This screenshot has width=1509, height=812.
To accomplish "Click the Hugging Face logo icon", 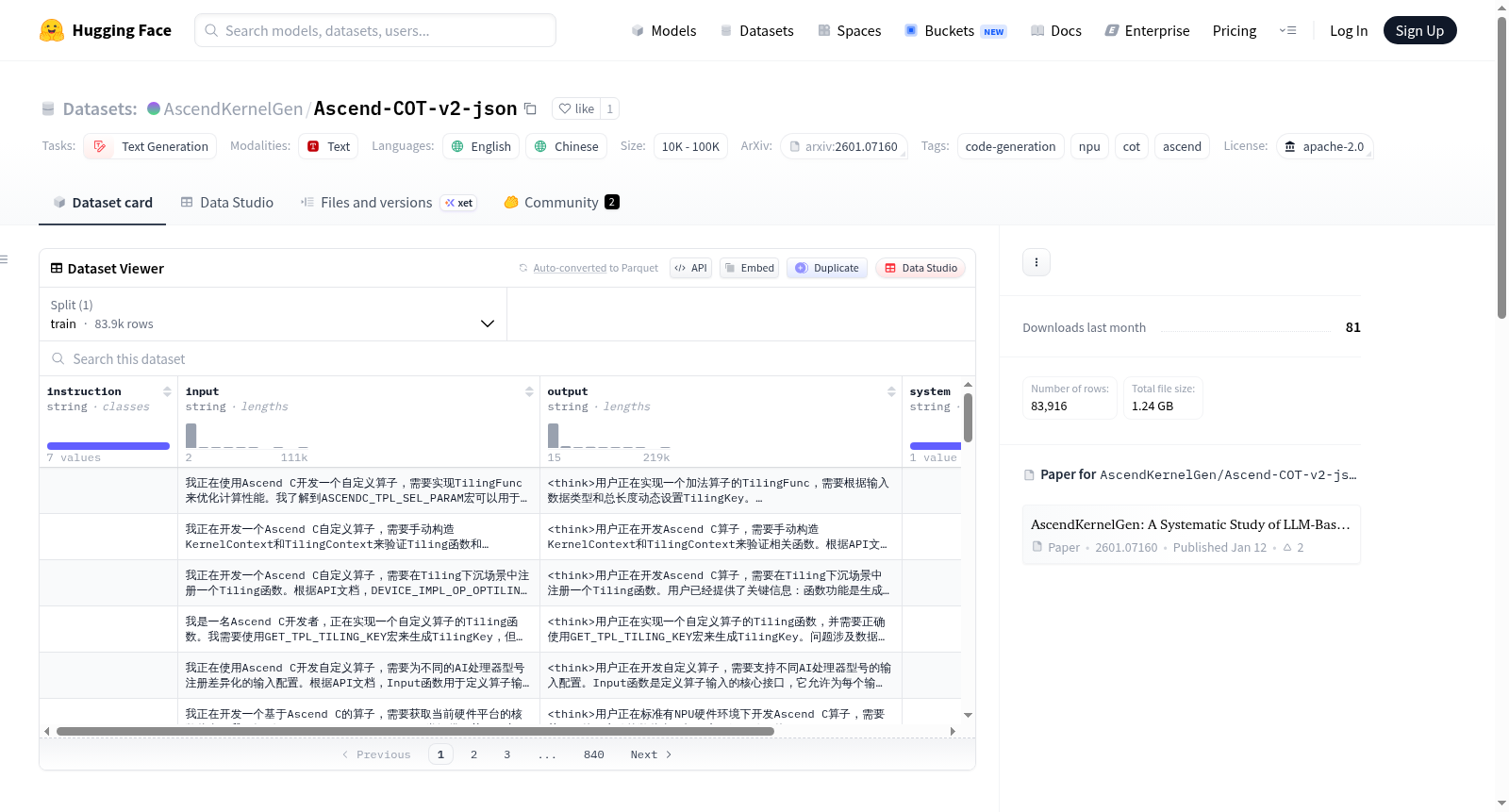I will tap(52, 30).
